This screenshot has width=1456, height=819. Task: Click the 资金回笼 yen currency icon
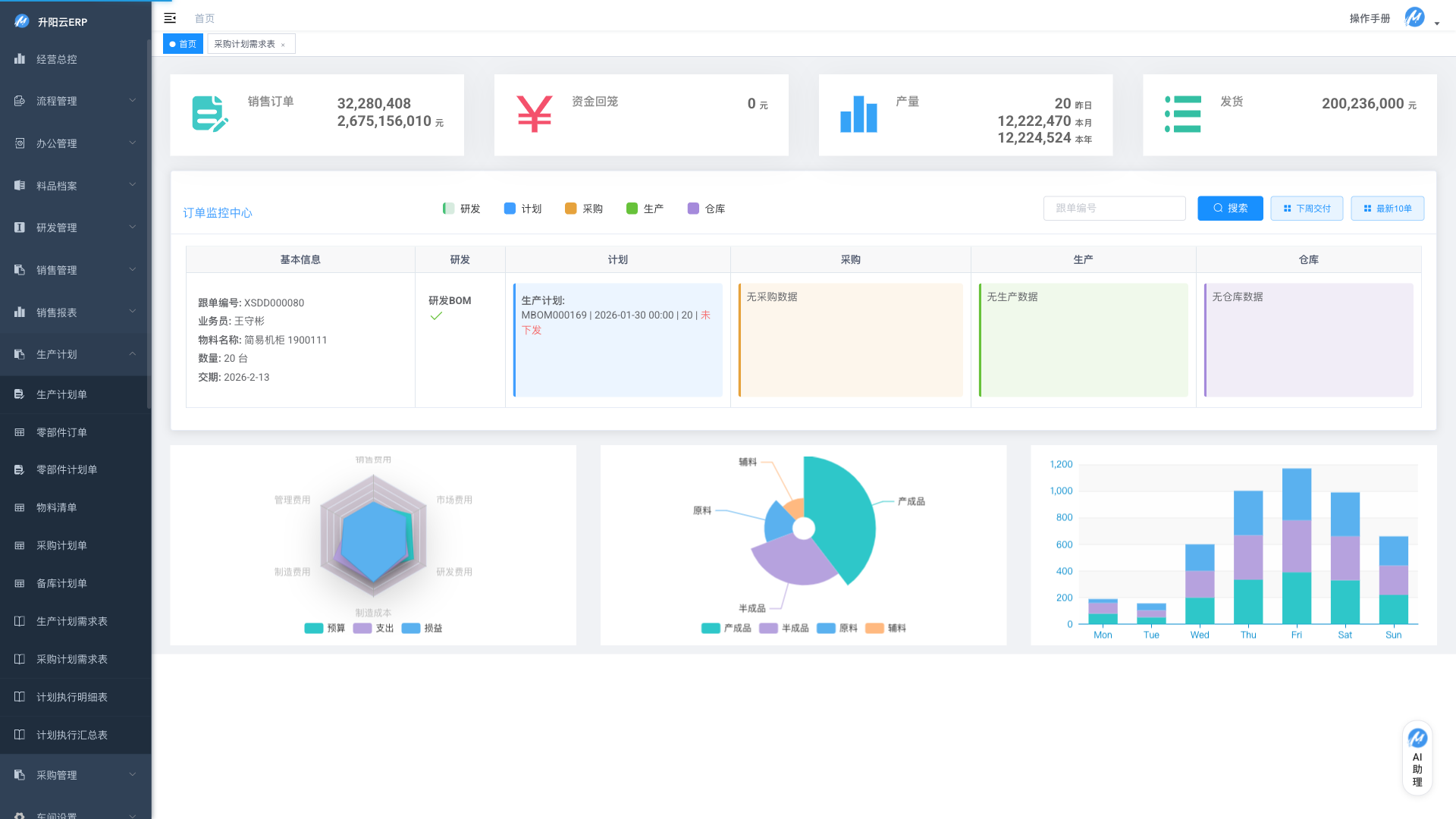coord(534,114)
